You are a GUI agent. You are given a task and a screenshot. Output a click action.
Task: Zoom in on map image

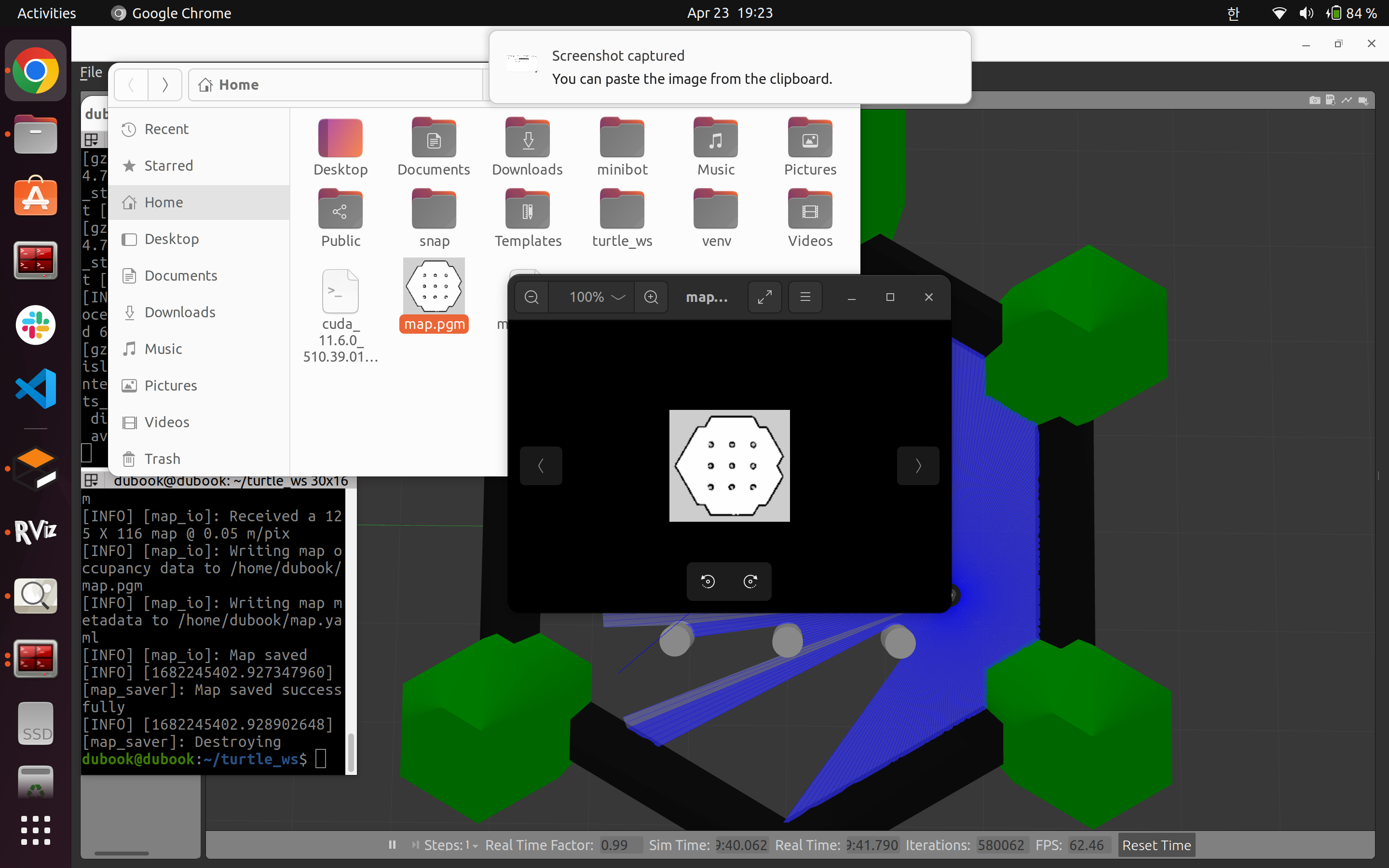[x=651, y=297]
